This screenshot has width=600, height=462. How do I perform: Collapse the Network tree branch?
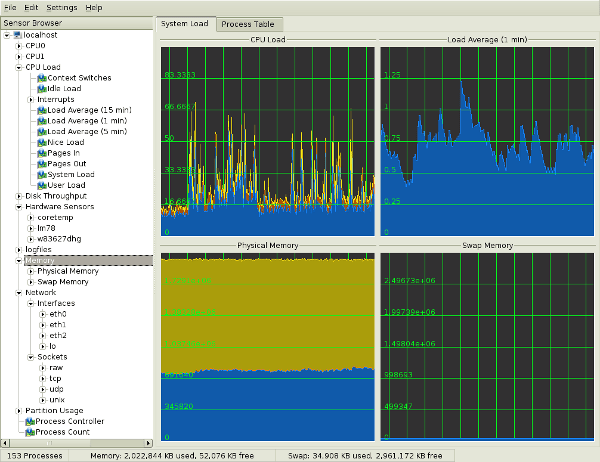point(18,293)
